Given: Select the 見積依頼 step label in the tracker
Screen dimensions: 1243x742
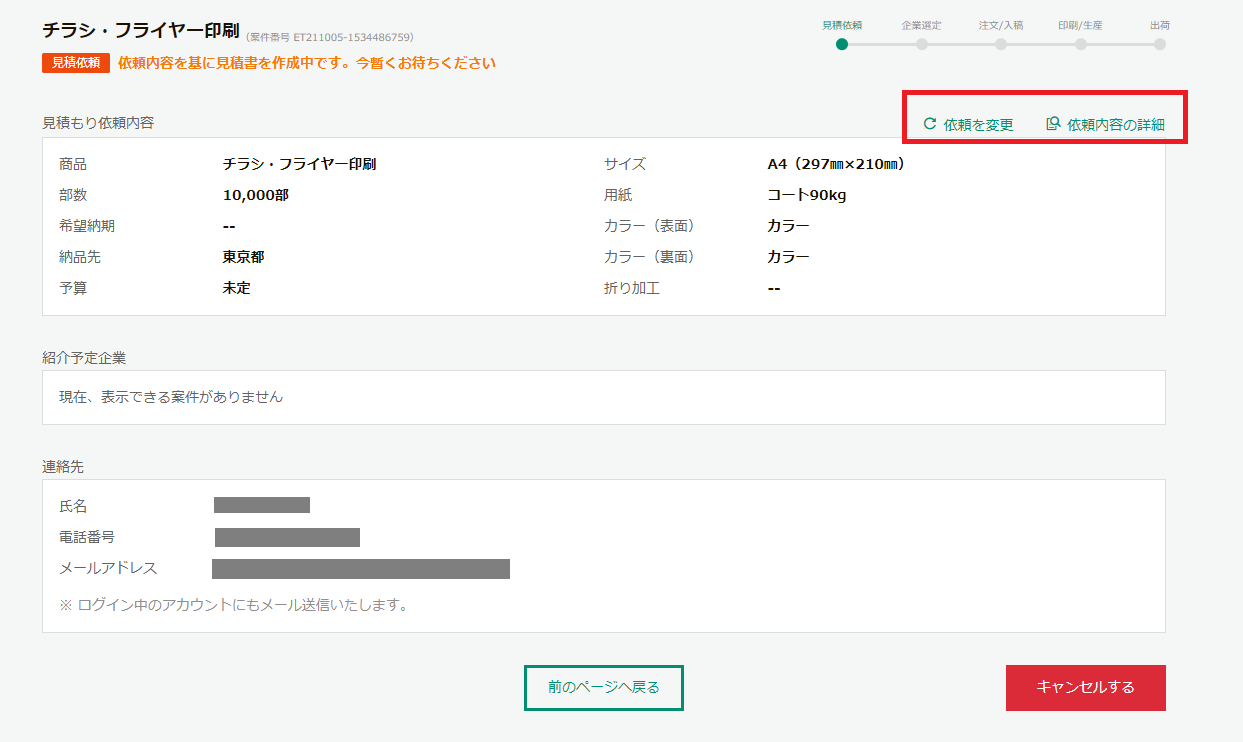Looking at the screenshot, I should (844, 24).
